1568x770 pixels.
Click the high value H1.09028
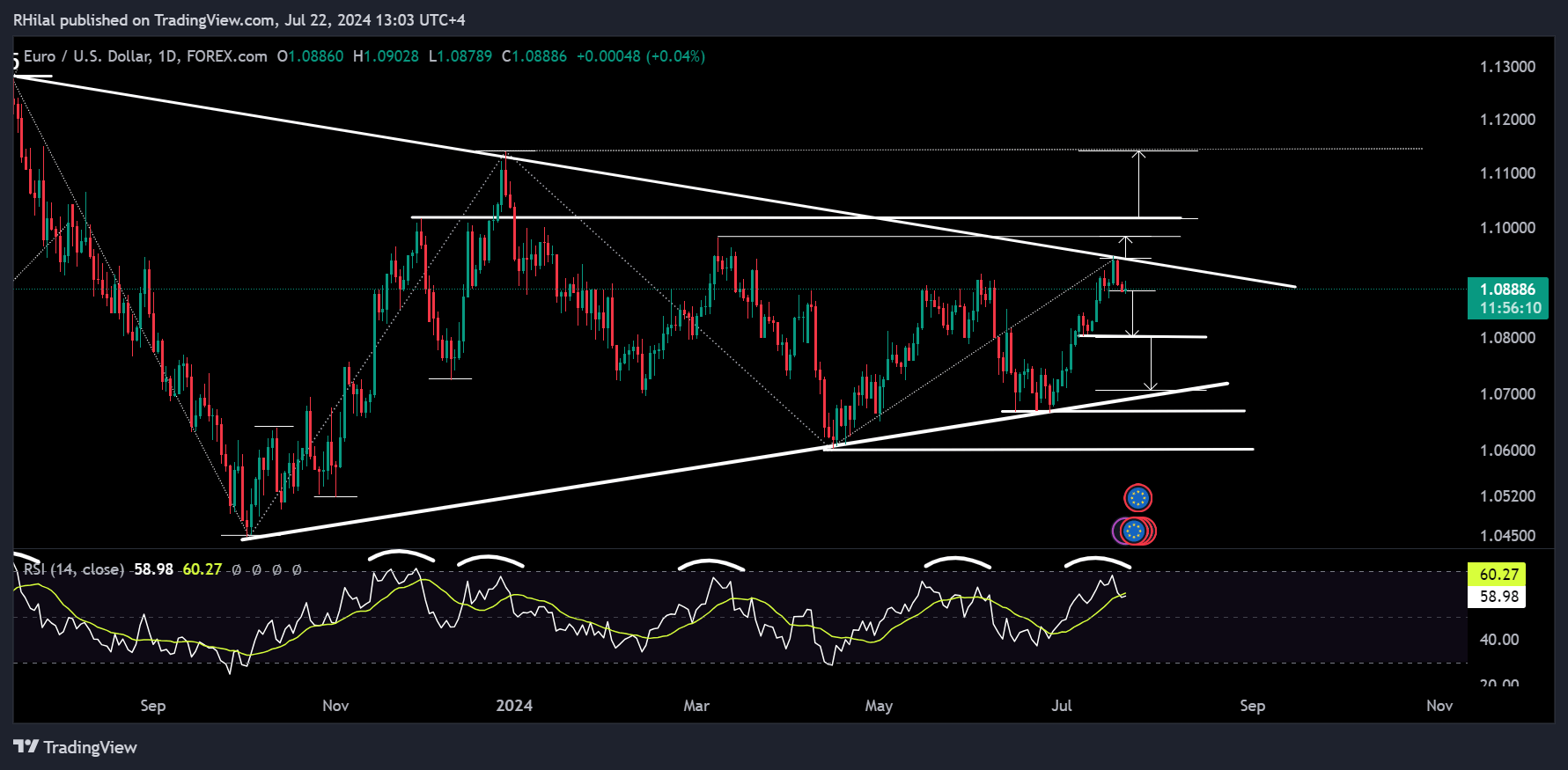click(386, 56)
